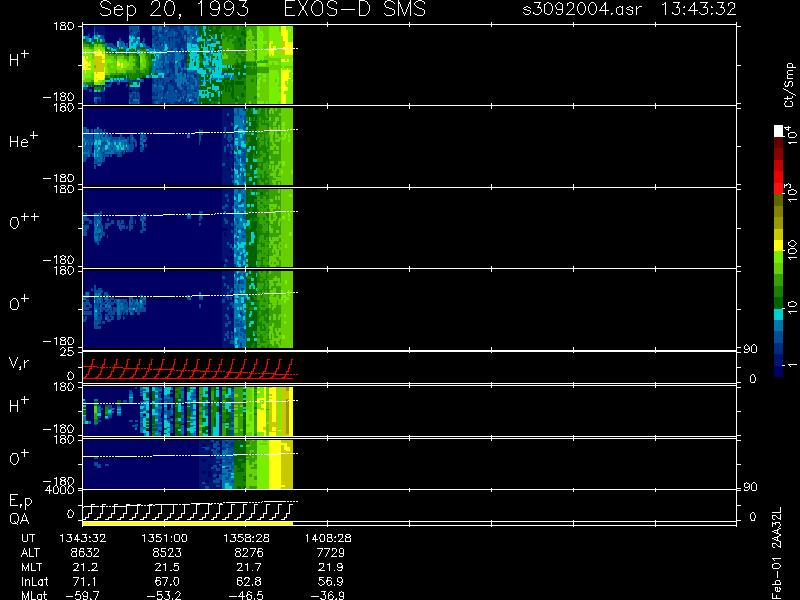Screen dimensions: 800x600
Task: Click the InLat value "62.8"
Action: coord(249,581)
